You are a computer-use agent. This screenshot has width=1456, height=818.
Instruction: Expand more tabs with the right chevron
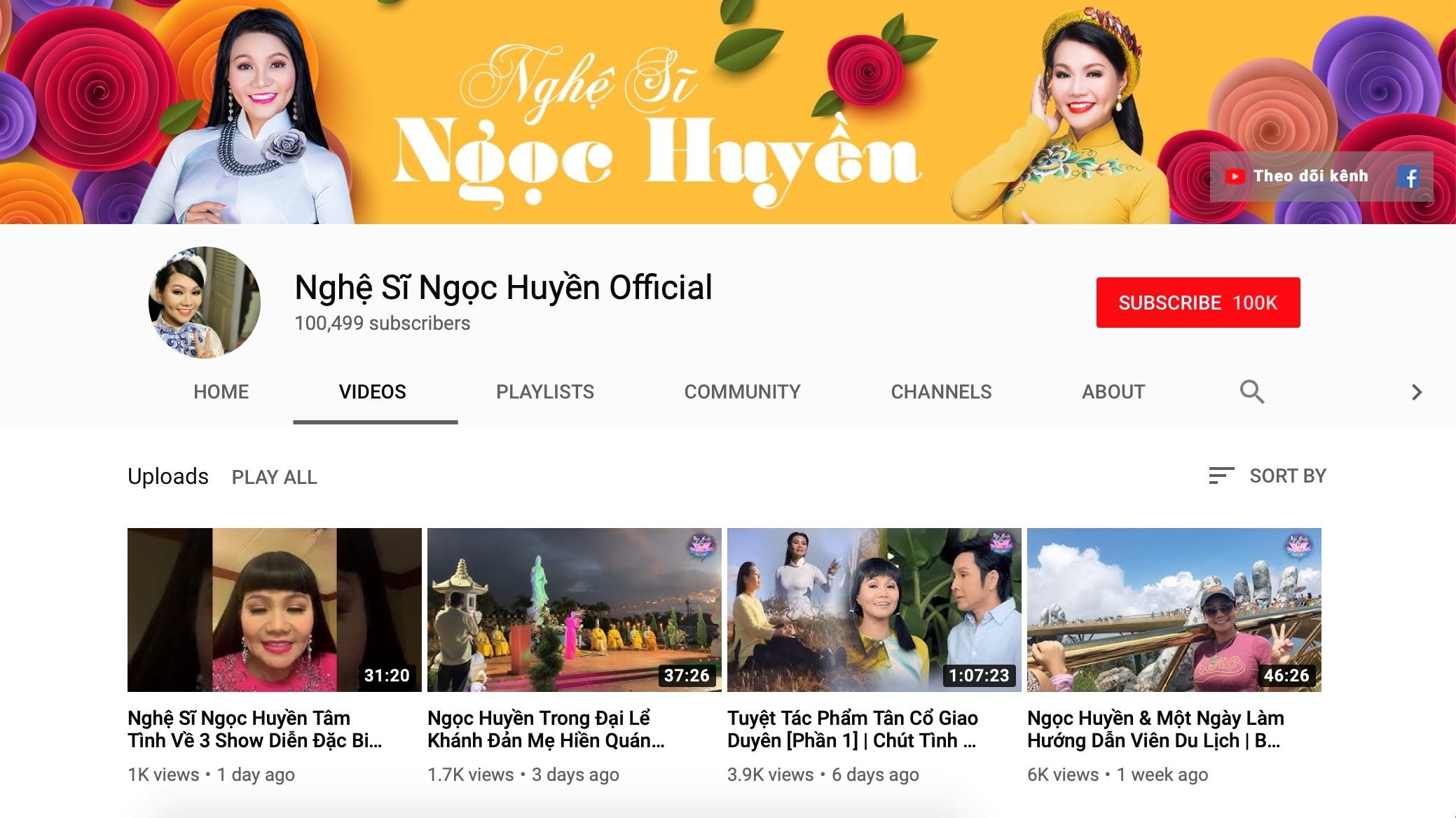pyautogui.click(x=1418, y=391)
